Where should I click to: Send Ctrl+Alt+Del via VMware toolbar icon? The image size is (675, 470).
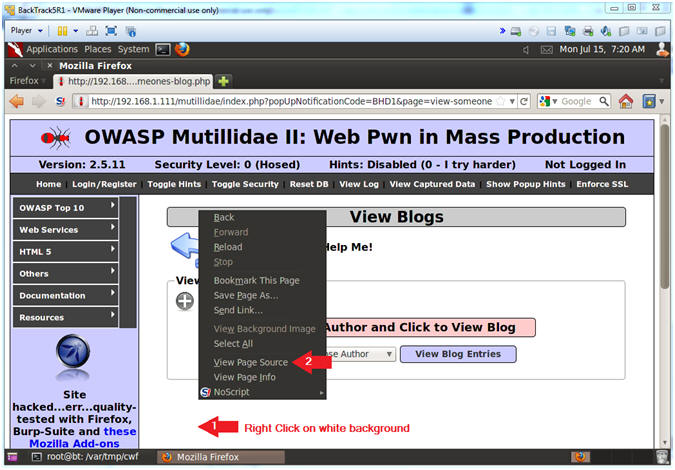click(x=92, y=31)
